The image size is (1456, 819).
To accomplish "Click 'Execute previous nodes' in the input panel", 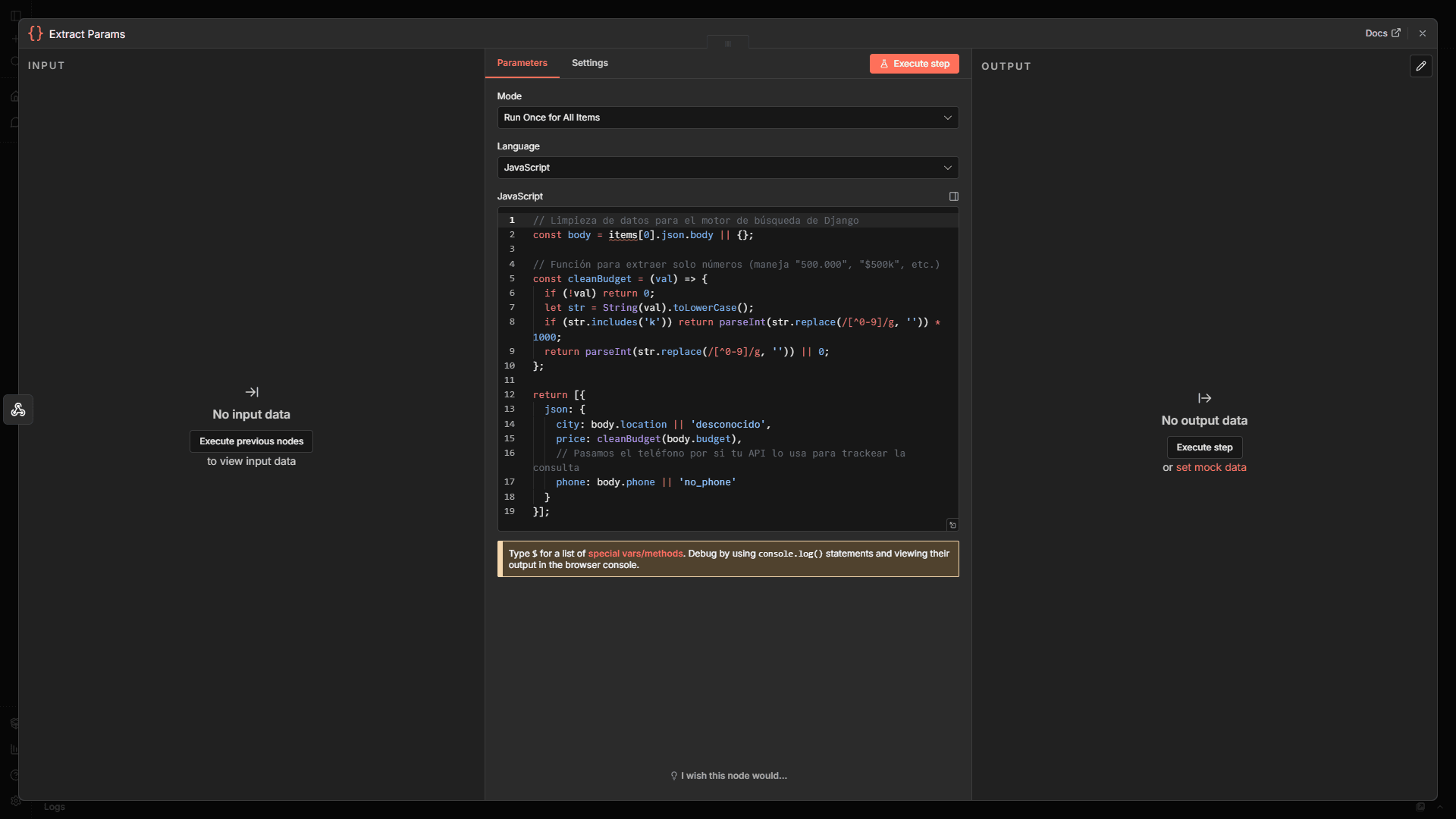I will [x=251, y=441].
